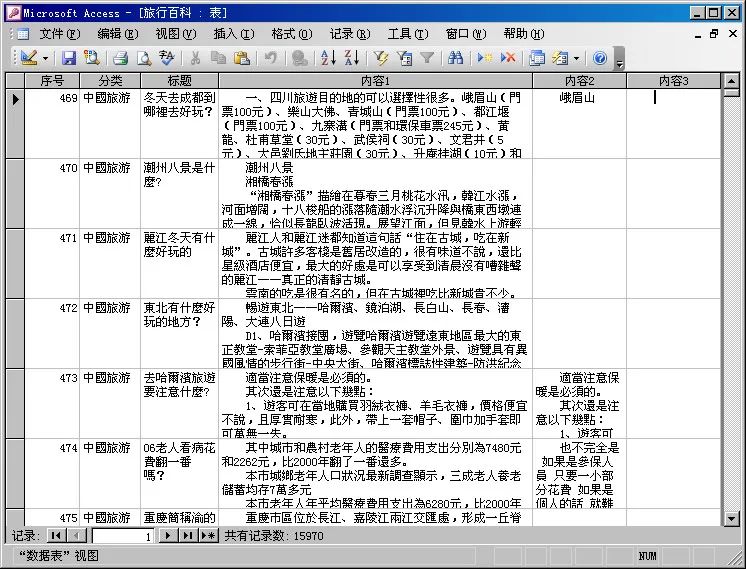Go to the first record navigation button
This screenshot has height=569, width=746.
pyautogui.click(x=57, y=536)
